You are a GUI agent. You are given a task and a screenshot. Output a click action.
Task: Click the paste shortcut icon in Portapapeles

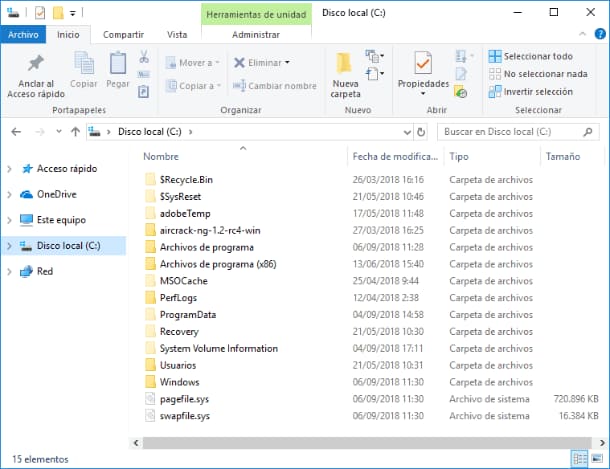pyautogui.click(x=144, y=92)
